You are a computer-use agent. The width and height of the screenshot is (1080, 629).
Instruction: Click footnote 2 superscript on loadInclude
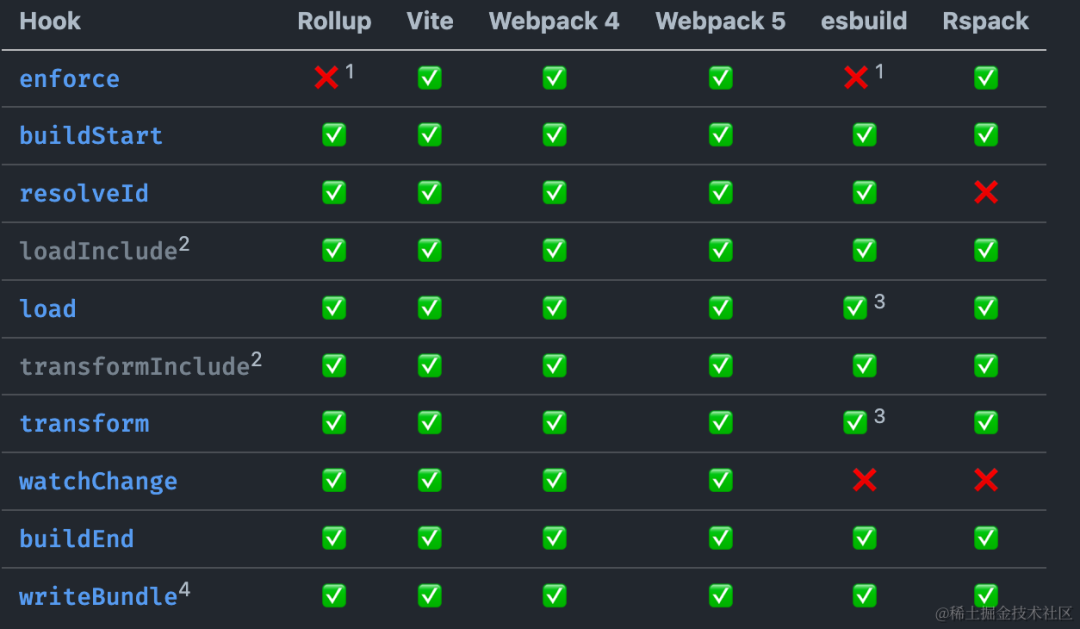point(184,244)
